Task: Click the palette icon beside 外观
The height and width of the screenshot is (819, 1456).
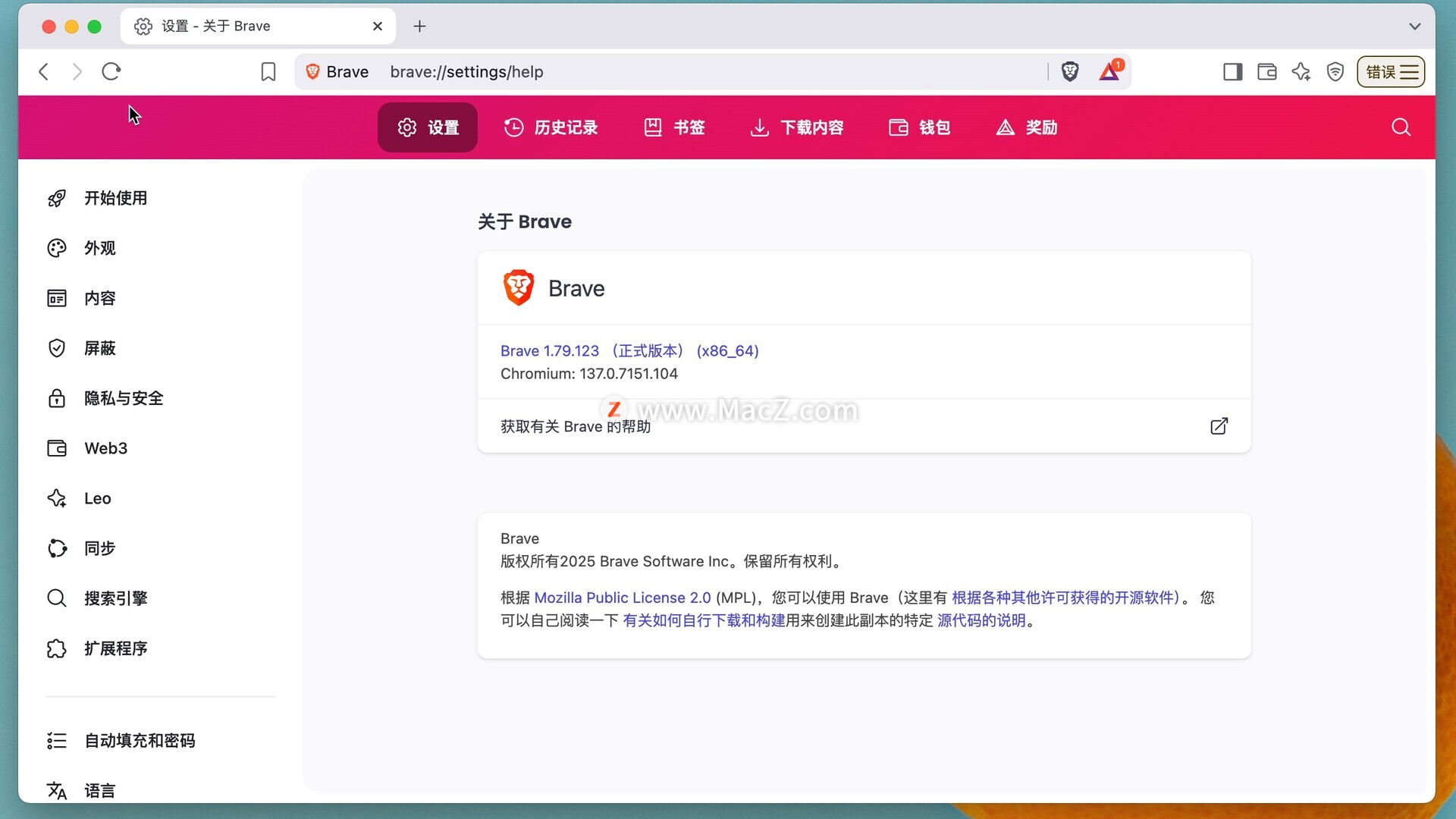Action: 57,248
